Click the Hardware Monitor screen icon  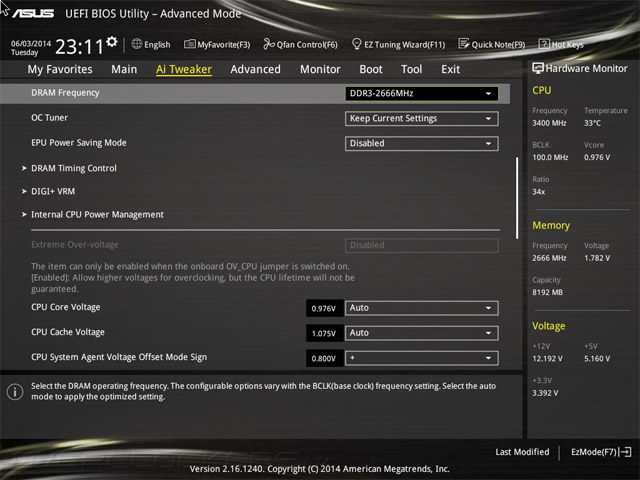(x=538, y=68)
